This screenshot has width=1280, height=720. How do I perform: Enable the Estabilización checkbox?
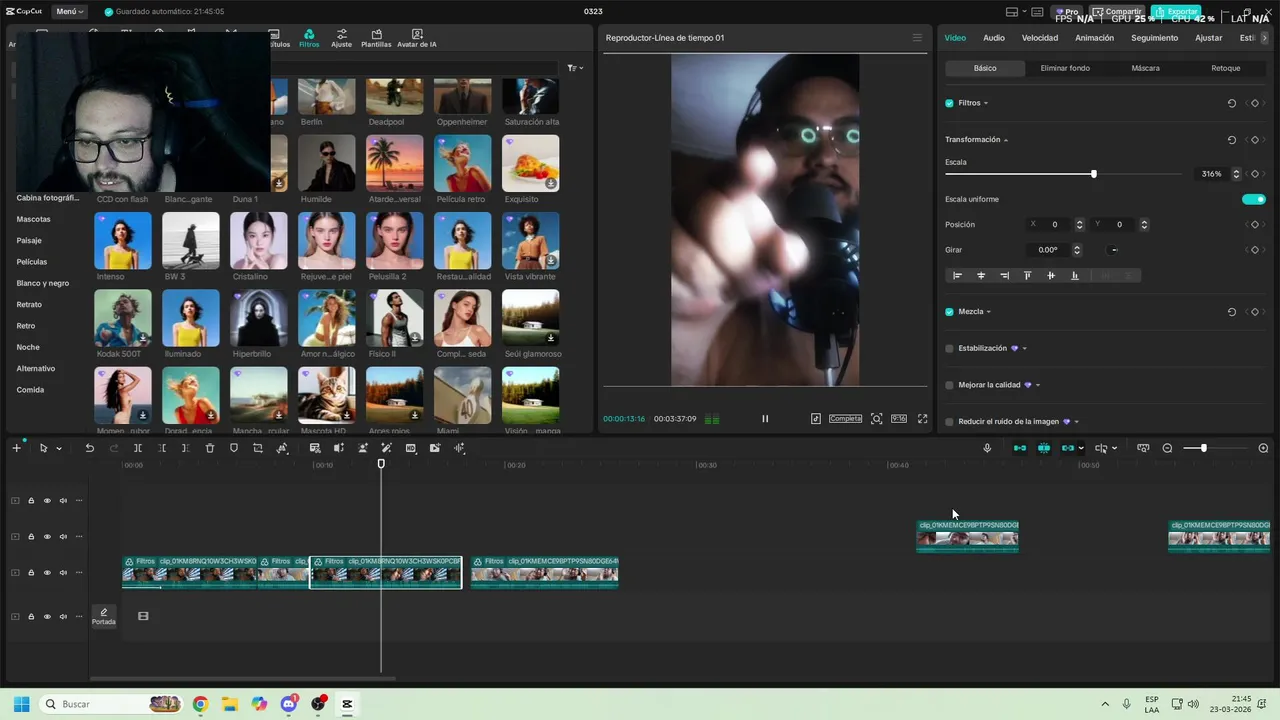coord(949,348)
